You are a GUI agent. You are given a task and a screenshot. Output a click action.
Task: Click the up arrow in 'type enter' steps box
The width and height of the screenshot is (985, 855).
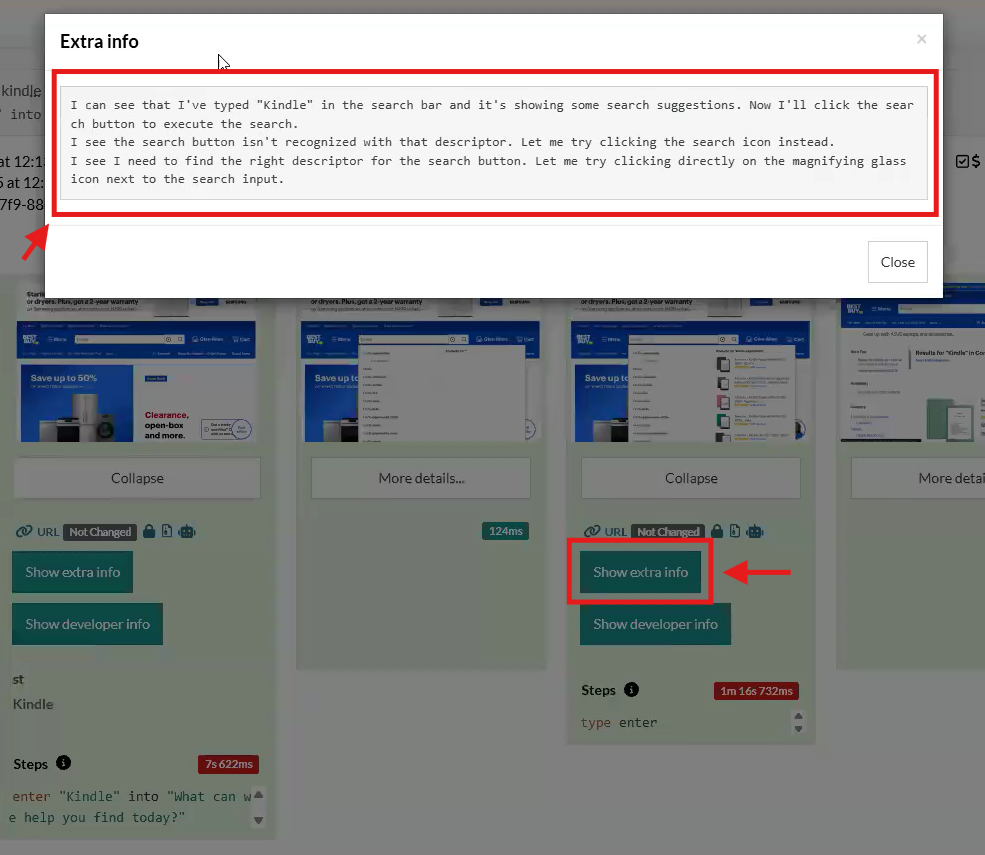[x=797, y=716]
